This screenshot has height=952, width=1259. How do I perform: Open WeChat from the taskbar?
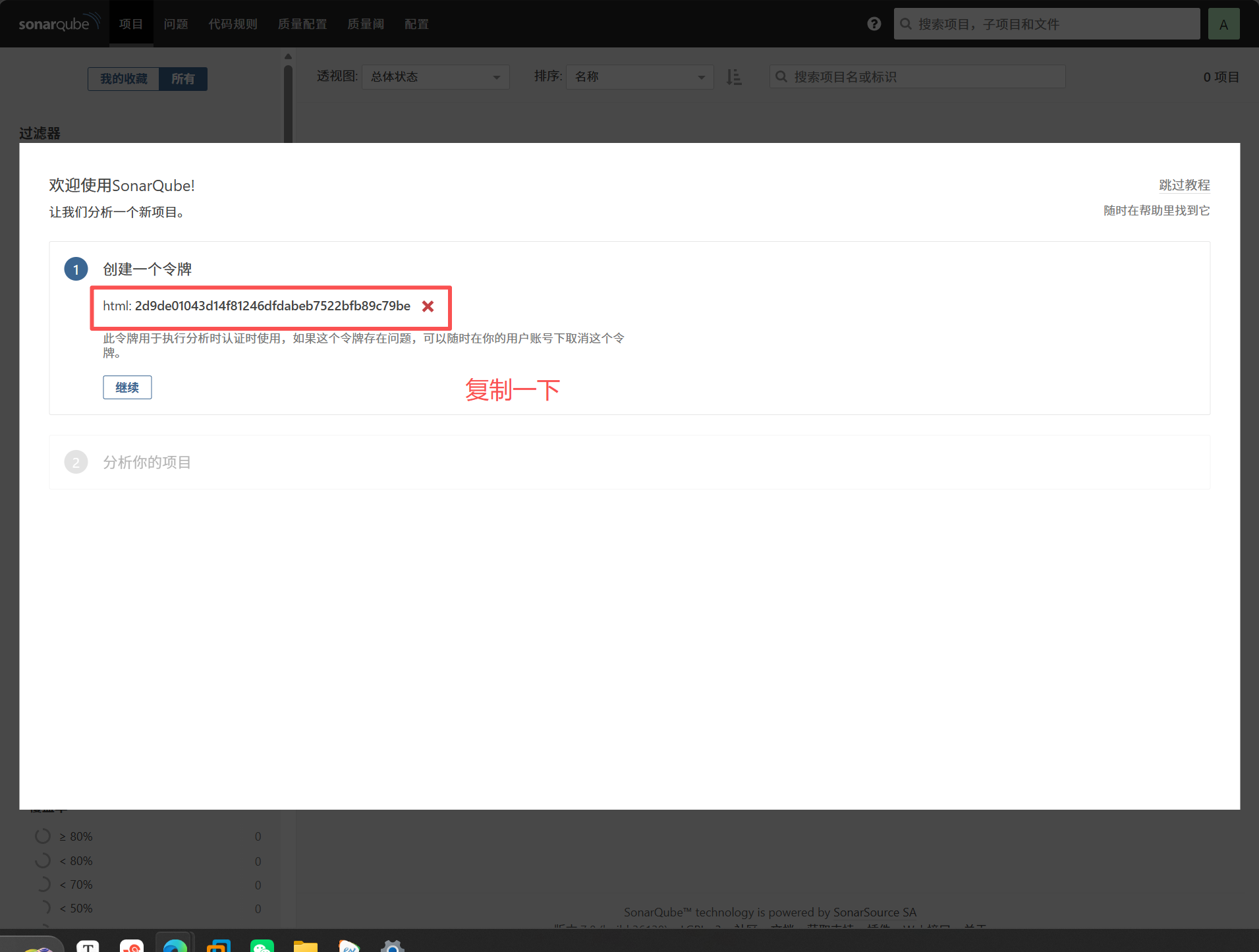click(x=262, y=945)
